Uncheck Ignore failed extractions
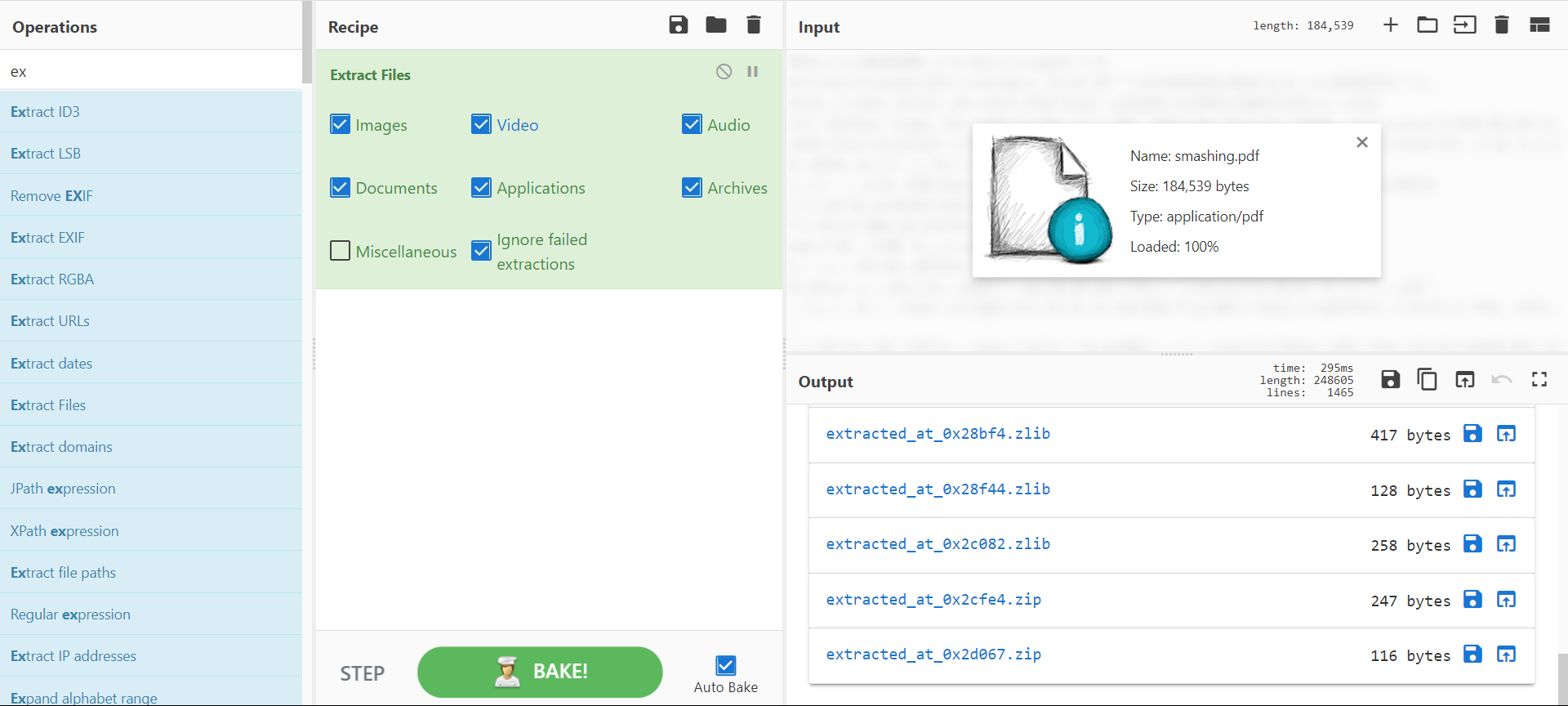 [x=482, y=251]
